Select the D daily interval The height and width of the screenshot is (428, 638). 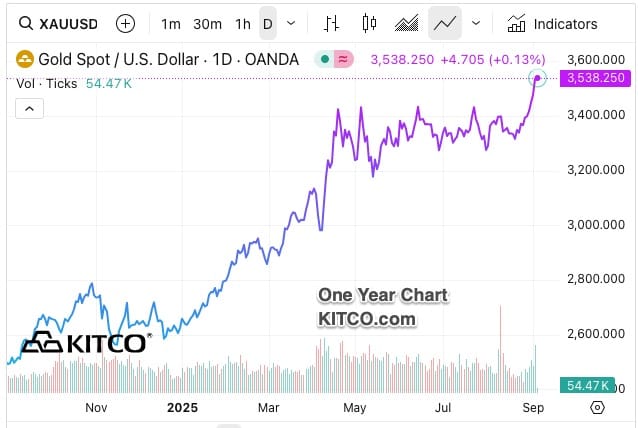[267, 23]
